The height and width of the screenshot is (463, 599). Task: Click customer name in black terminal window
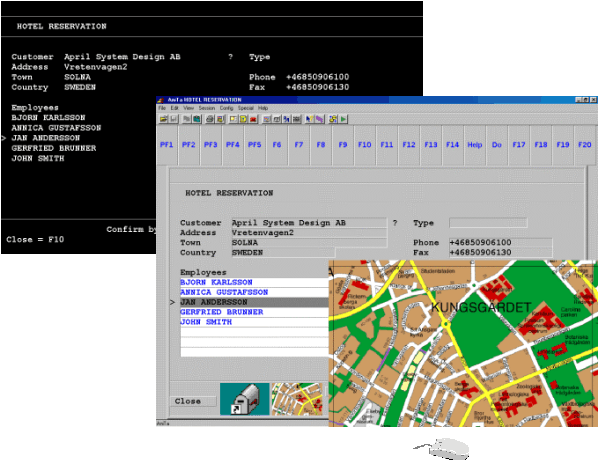pos(122,57)
